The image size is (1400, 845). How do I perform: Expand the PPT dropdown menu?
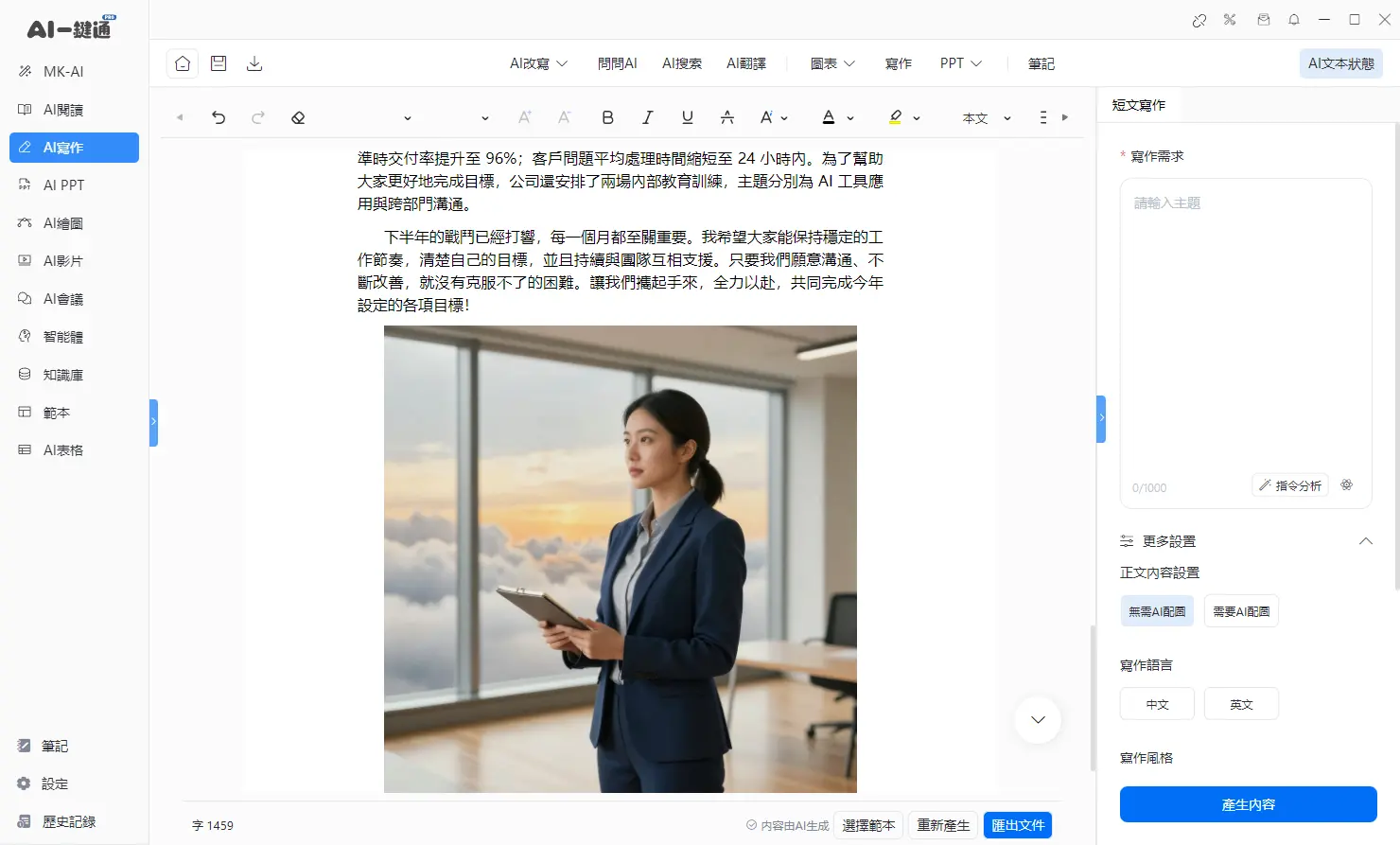(x=961, y=63)
